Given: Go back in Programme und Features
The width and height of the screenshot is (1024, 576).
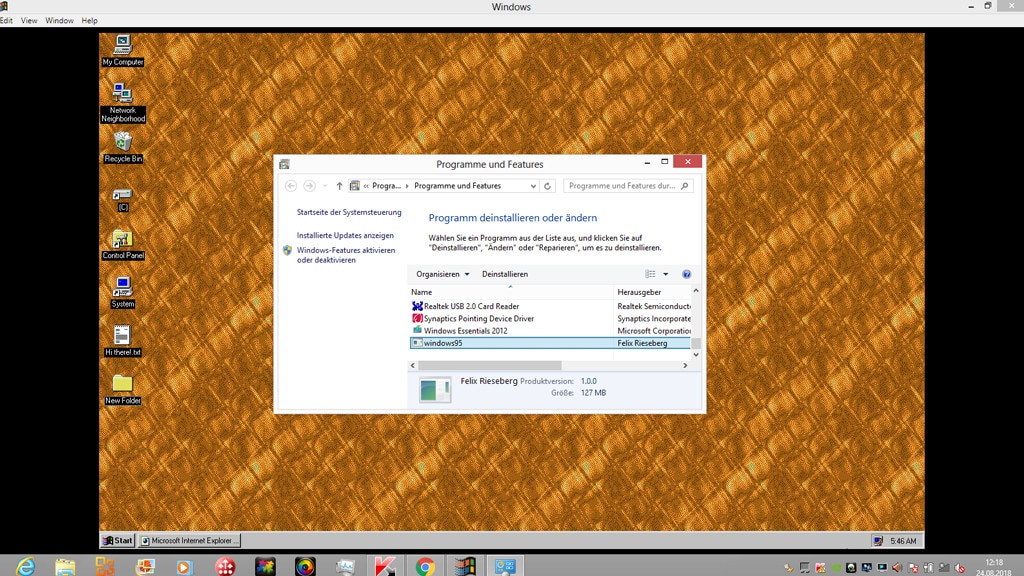Looking at the screenshot, I should click(291, 186).
